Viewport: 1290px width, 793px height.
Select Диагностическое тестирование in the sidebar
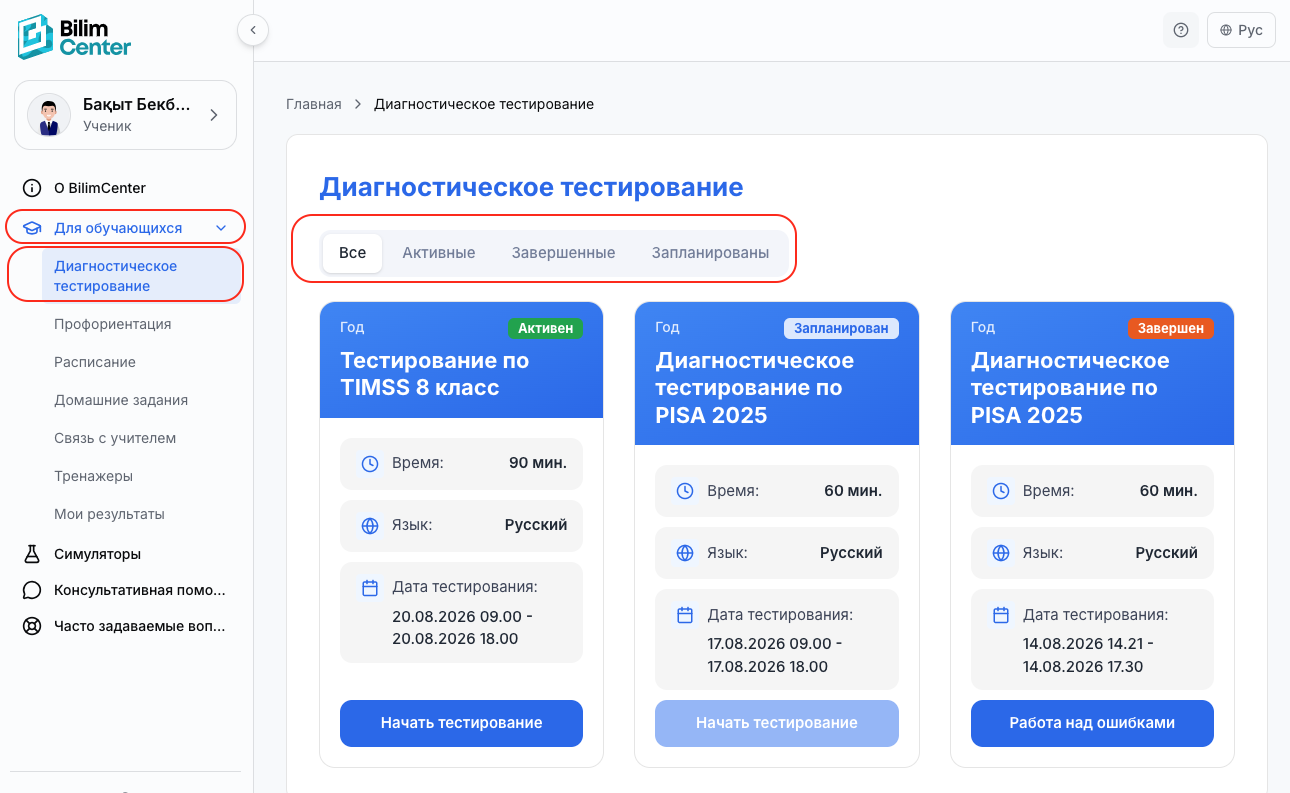141,276
